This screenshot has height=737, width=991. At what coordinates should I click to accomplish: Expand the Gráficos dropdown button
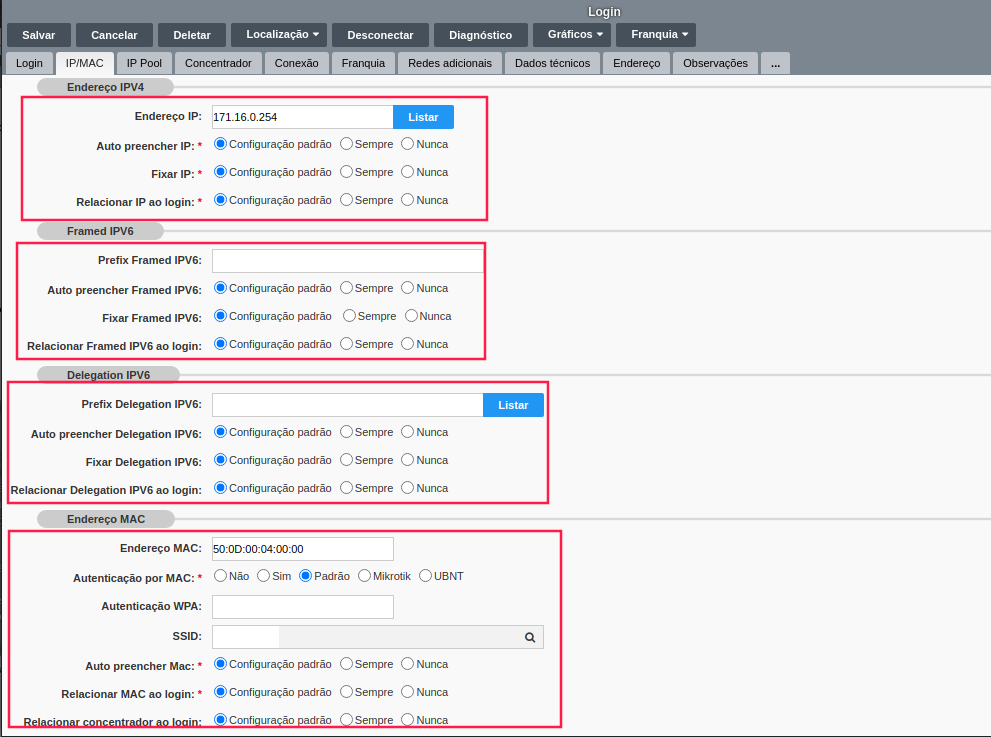tap(574, 35)
